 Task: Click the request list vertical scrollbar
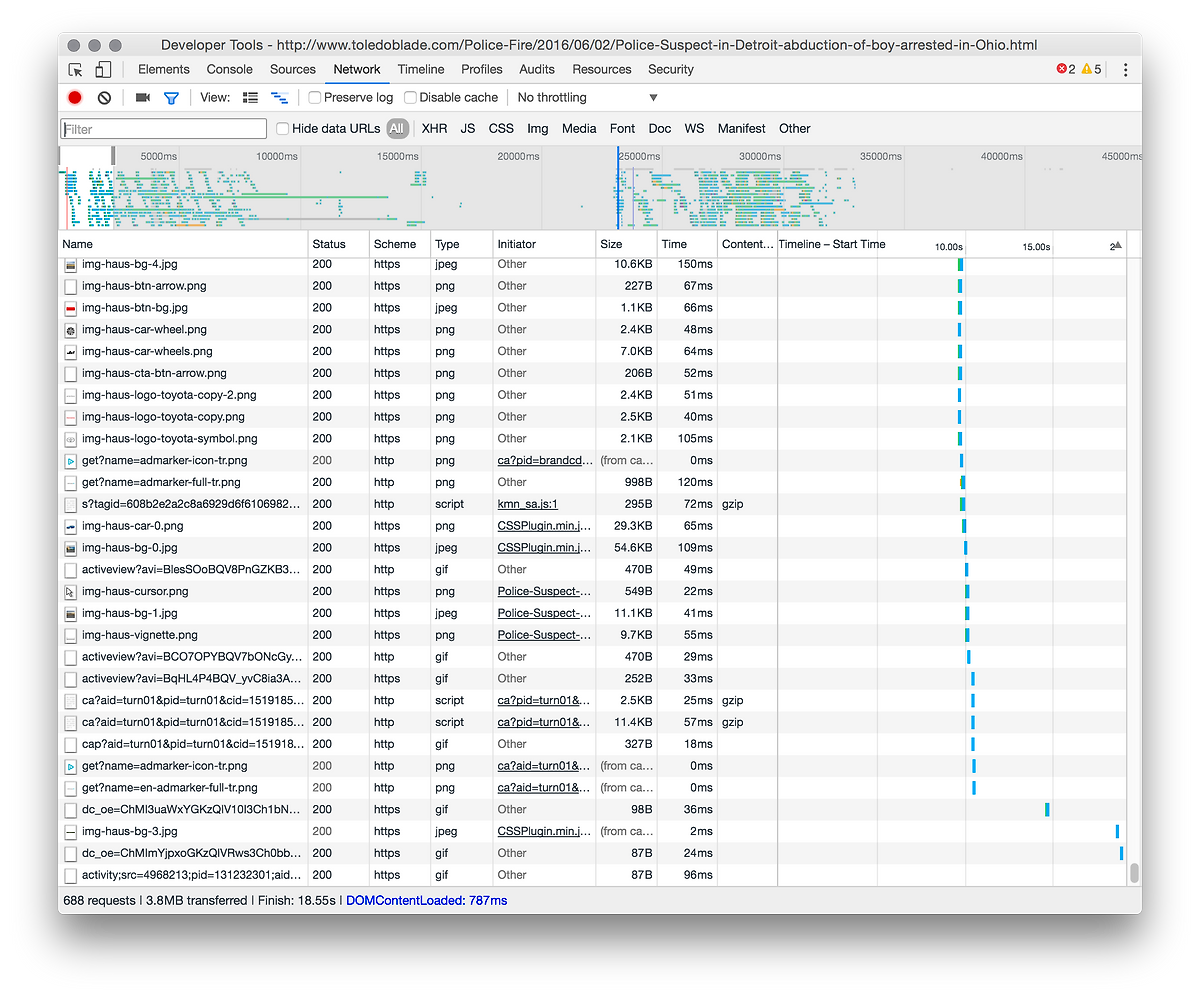click(x=1134, y=873)
